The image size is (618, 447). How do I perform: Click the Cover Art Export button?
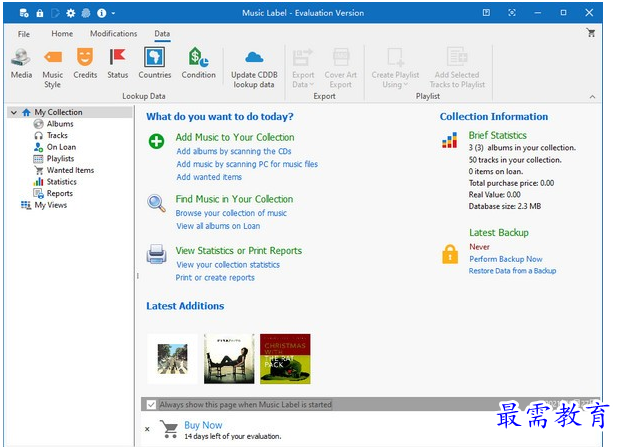coord(341,68)
